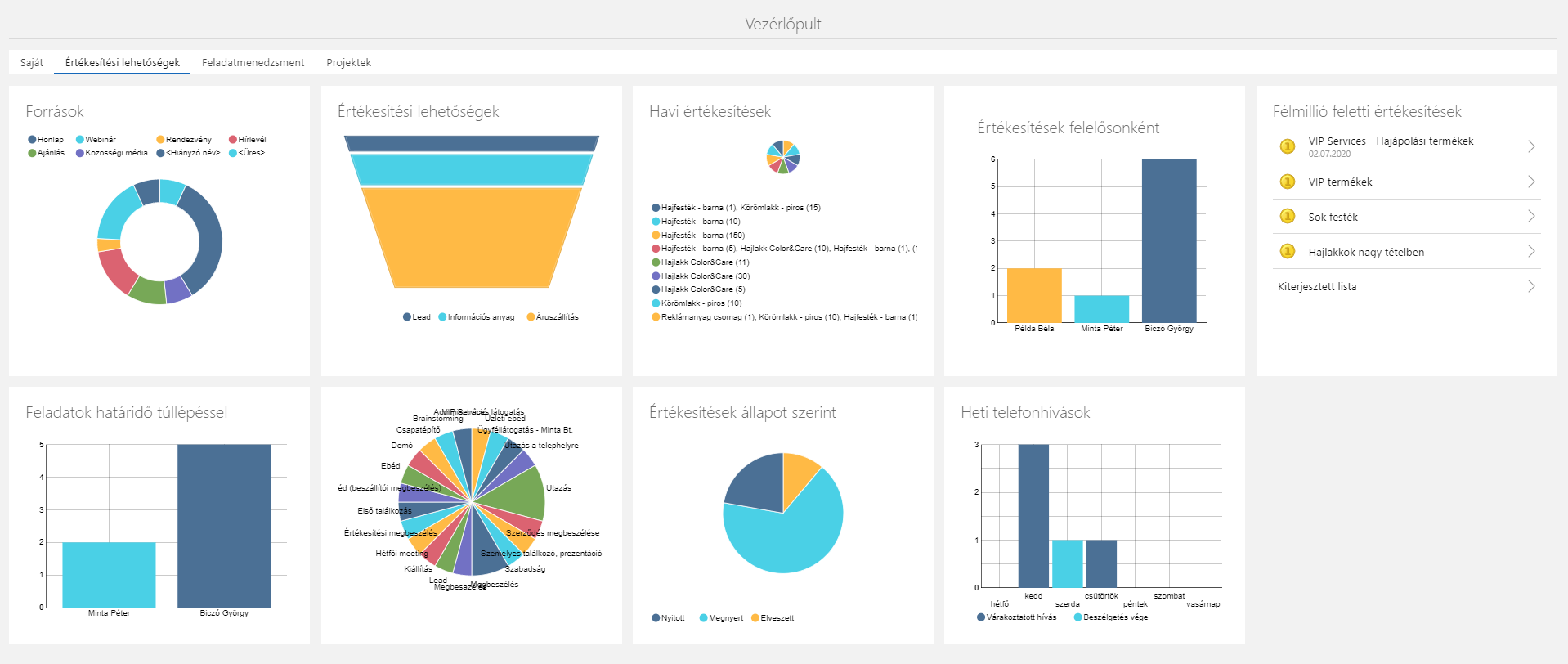Switch to the Feladatmenedzsment tab
Viewport: 1568px width, 664px height.
coord(253,63)
